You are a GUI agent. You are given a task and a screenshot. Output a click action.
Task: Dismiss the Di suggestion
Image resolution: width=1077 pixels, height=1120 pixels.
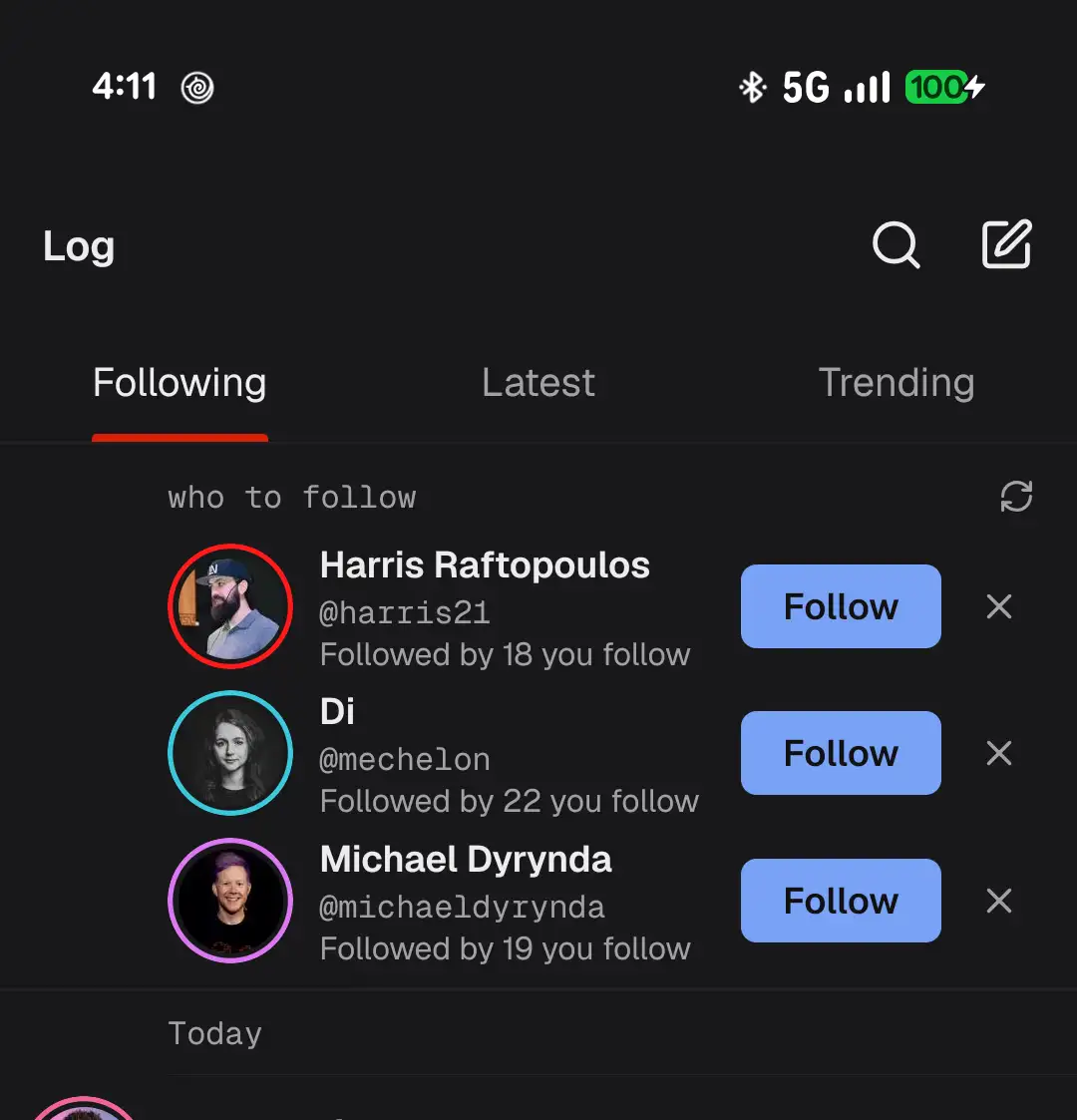coord(998,753)
